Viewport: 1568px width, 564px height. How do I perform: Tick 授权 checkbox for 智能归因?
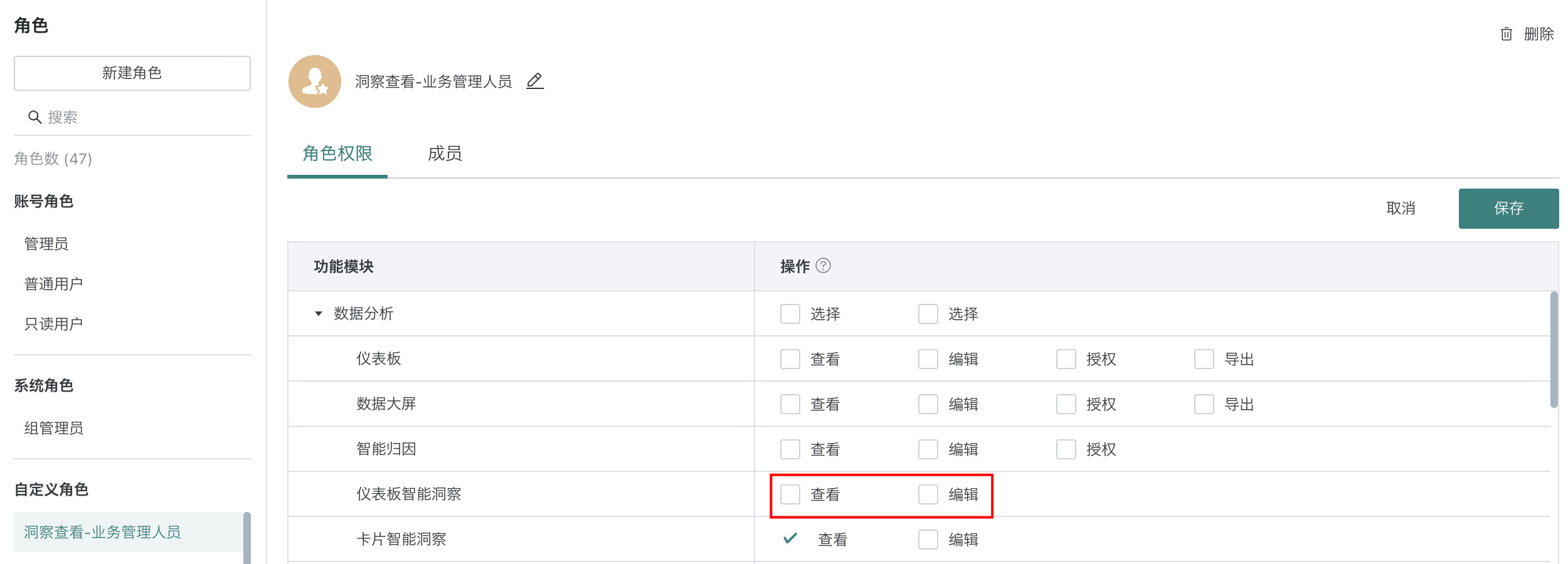click(x=1066, y=449)
